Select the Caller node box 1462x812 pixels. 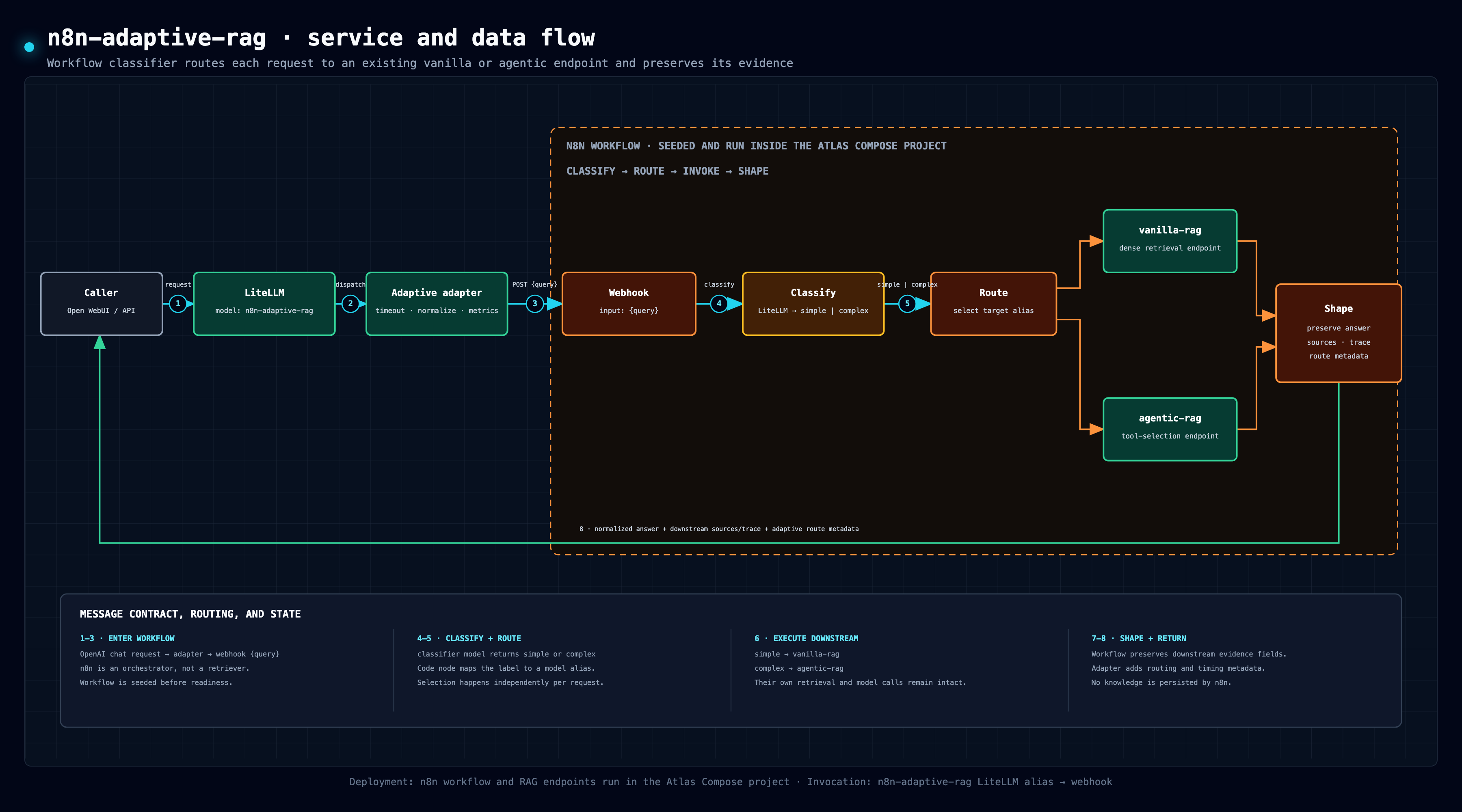tap(102, 304)
